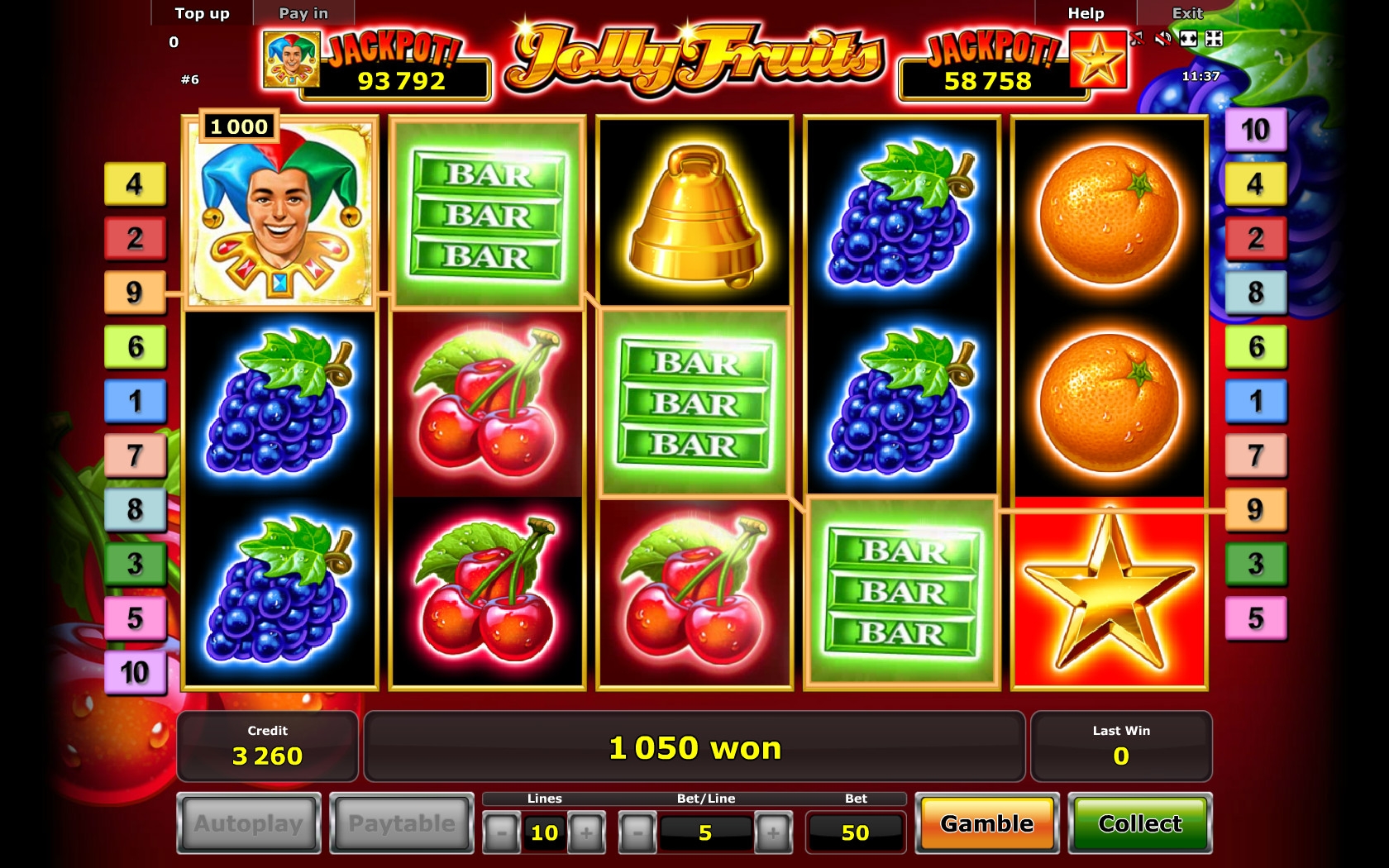Click the shrink-to-window arrows icon
The width and height of the screenshot is (1389, 868).
point(1214,38)
